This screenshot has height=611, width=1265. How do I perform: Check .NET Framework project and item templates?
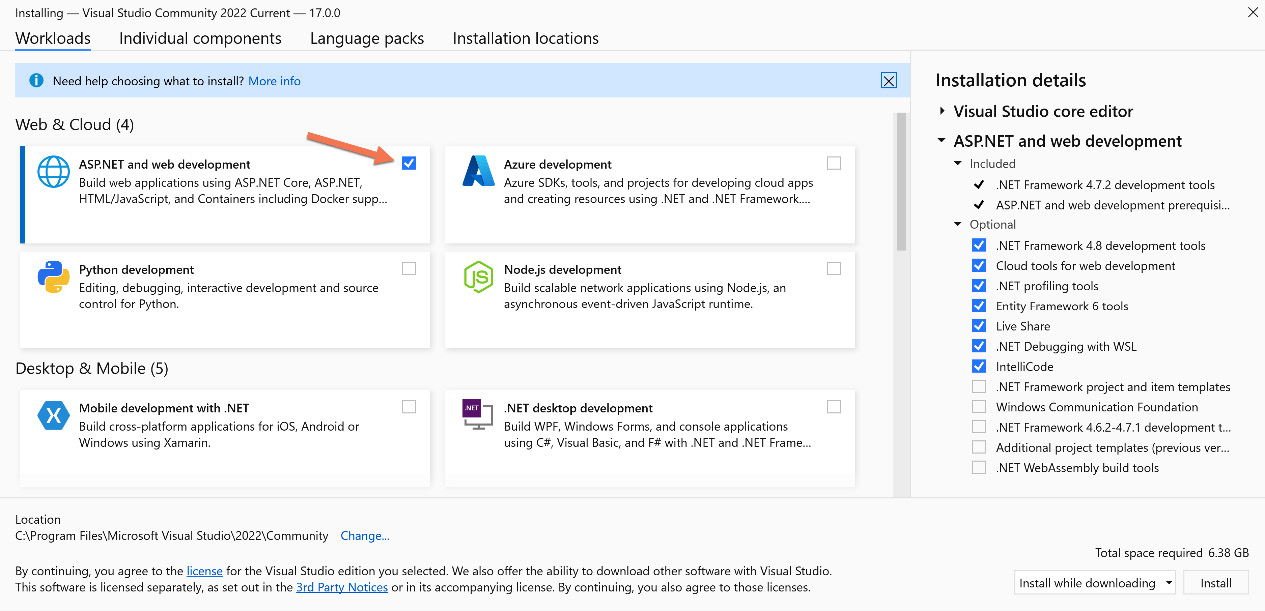[979, 387]
